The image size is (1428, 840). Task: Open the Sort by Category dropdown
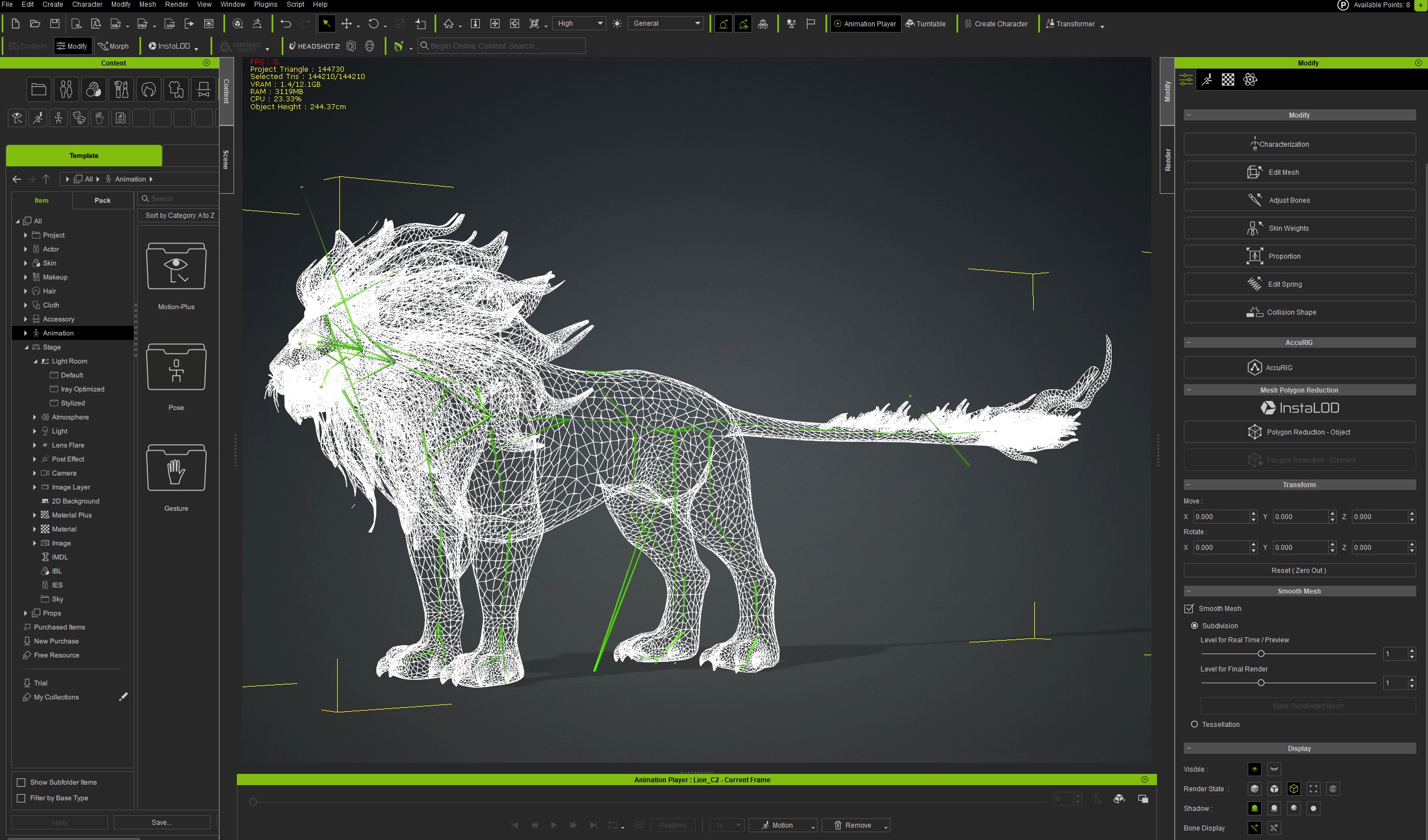pyautogui.click(x=179, y=216)
